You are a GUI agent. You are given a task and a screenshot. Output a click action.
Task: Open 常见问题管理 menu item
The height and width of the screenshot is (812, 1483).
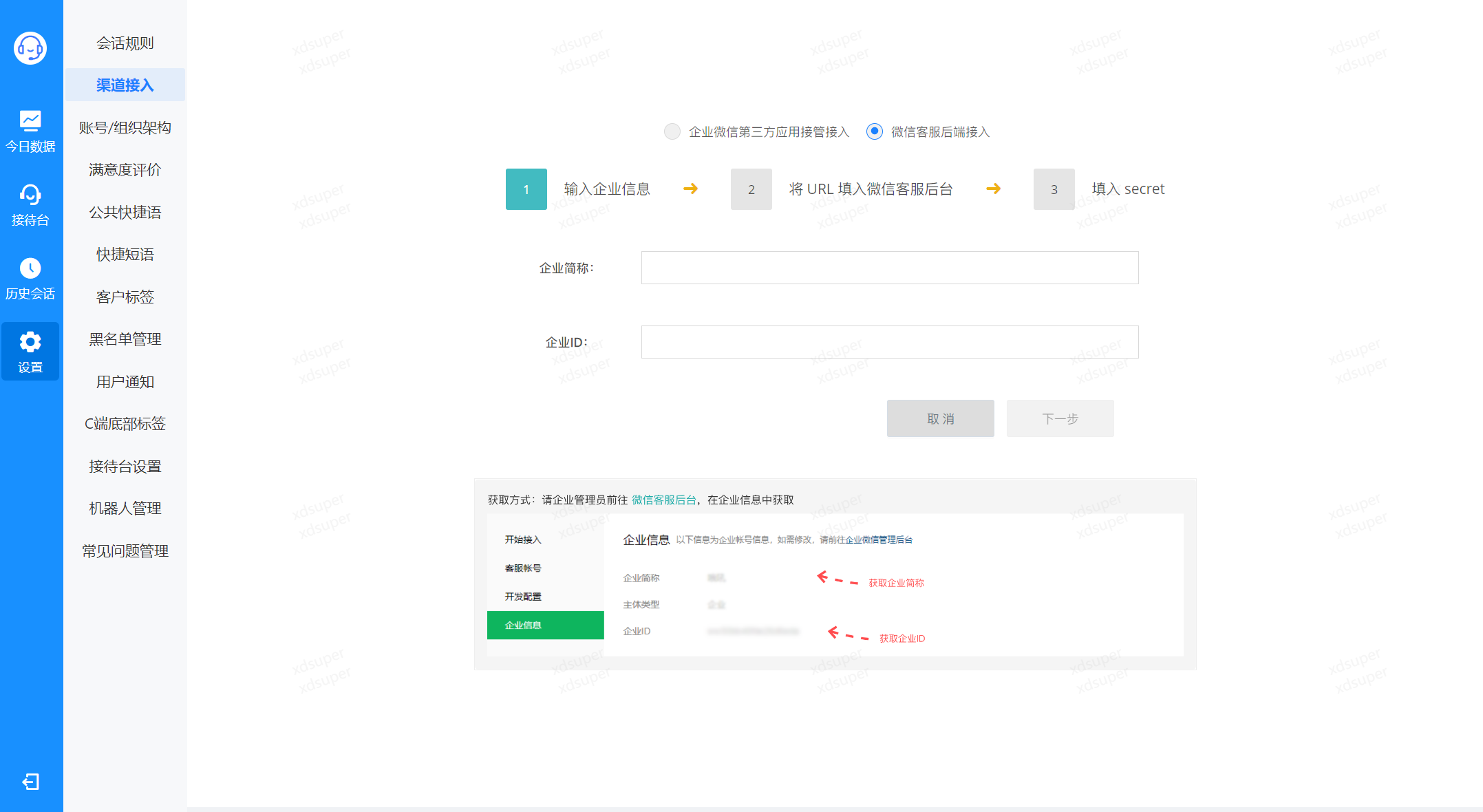pyautogui.click(x=125, y=551)
